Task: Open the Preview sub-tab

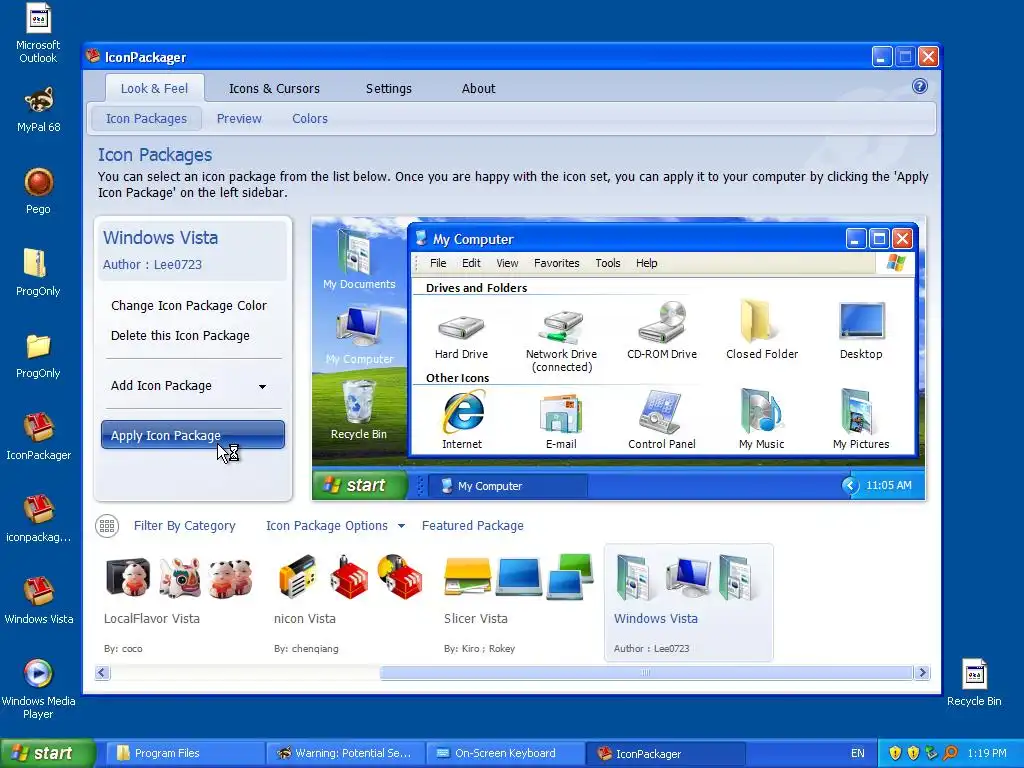Action: [x=239, y=118]
